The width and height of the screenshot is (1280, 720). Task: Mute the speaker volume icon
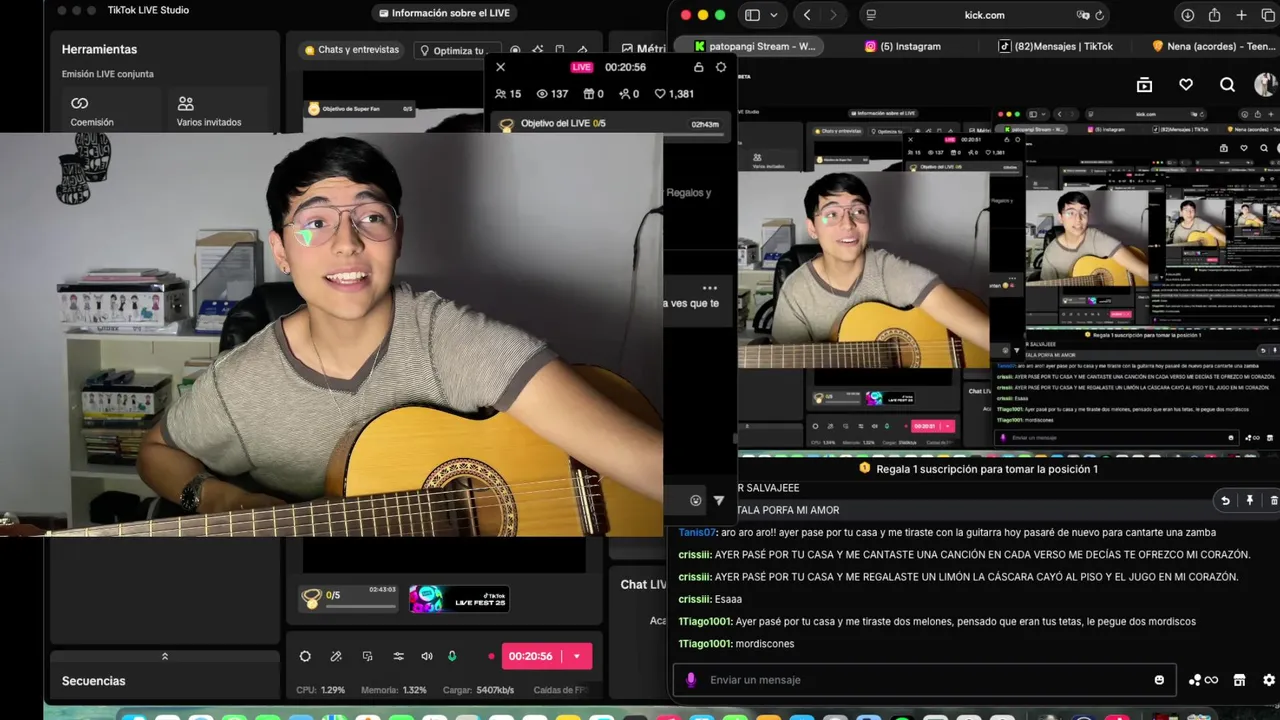[x=427, y=656]
